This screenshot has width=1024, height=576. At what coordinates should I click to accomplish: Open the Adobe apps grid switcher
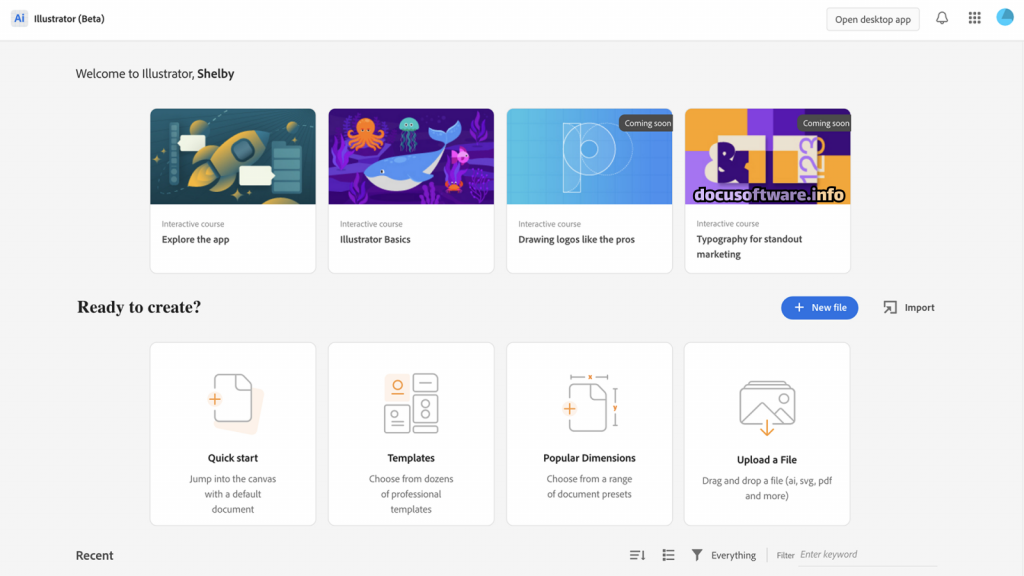point(974,19)
